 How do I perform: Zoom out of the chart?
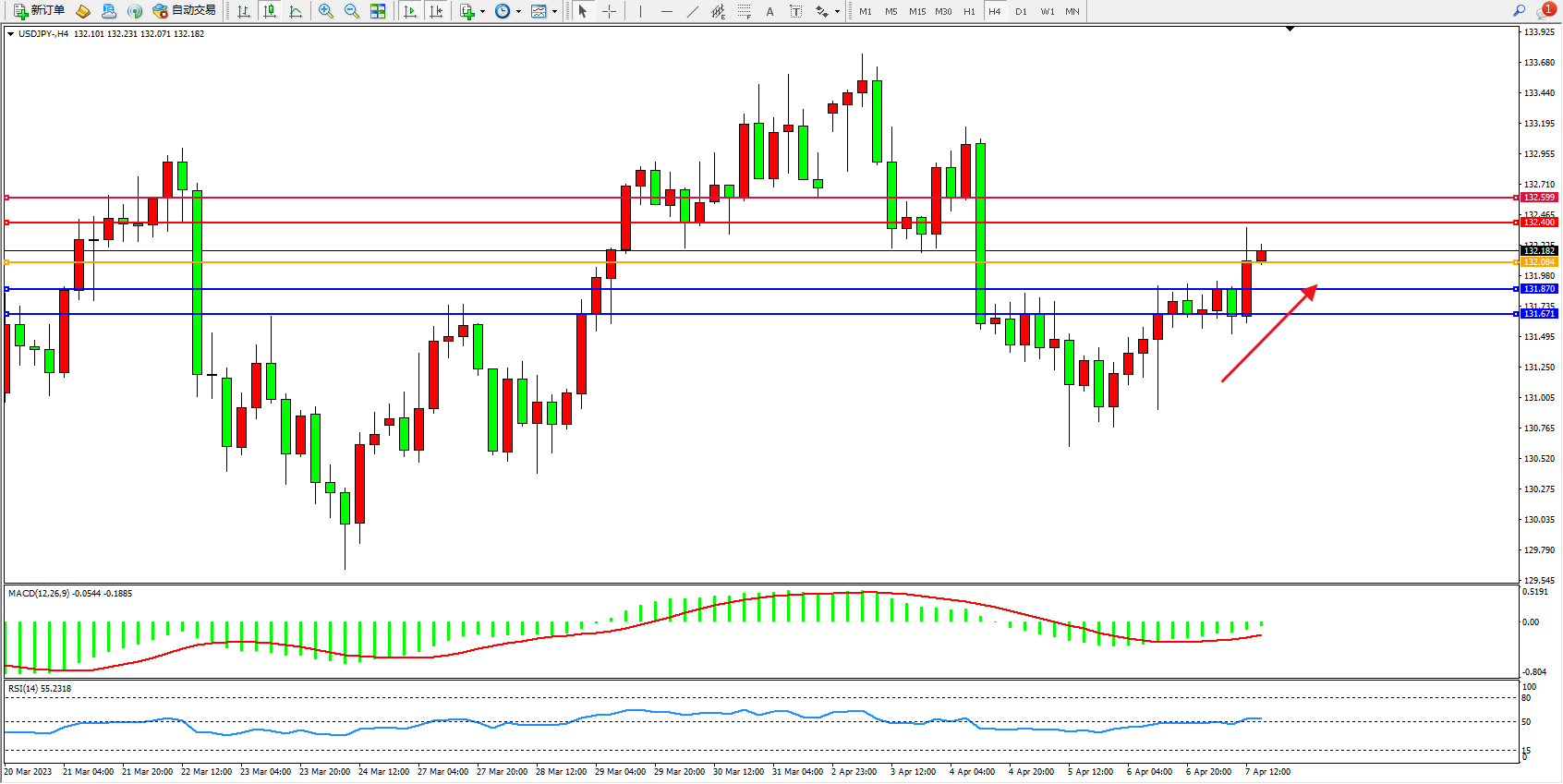point(352,11)
